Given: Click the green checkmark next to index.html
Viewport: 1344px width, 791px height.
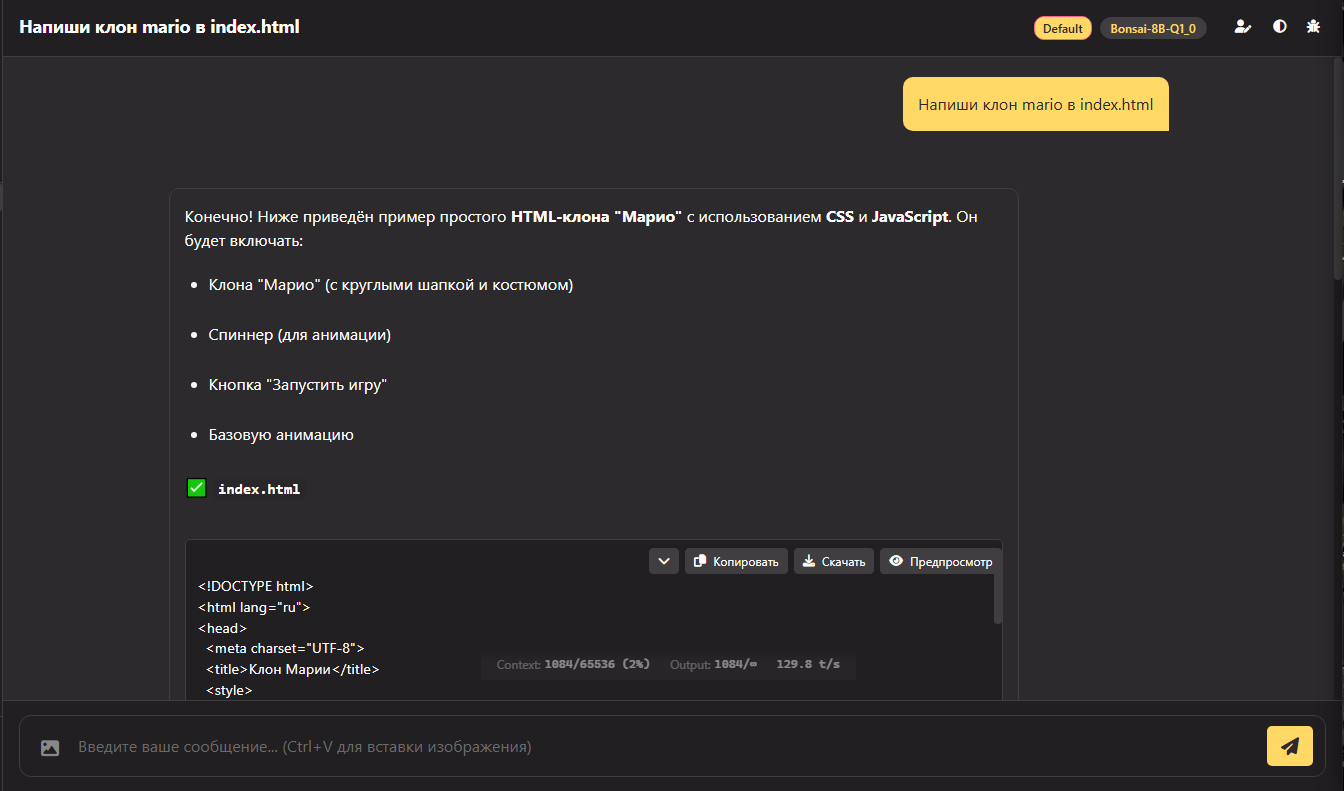Looking at the screenshot, I should [x=196, y=488].
